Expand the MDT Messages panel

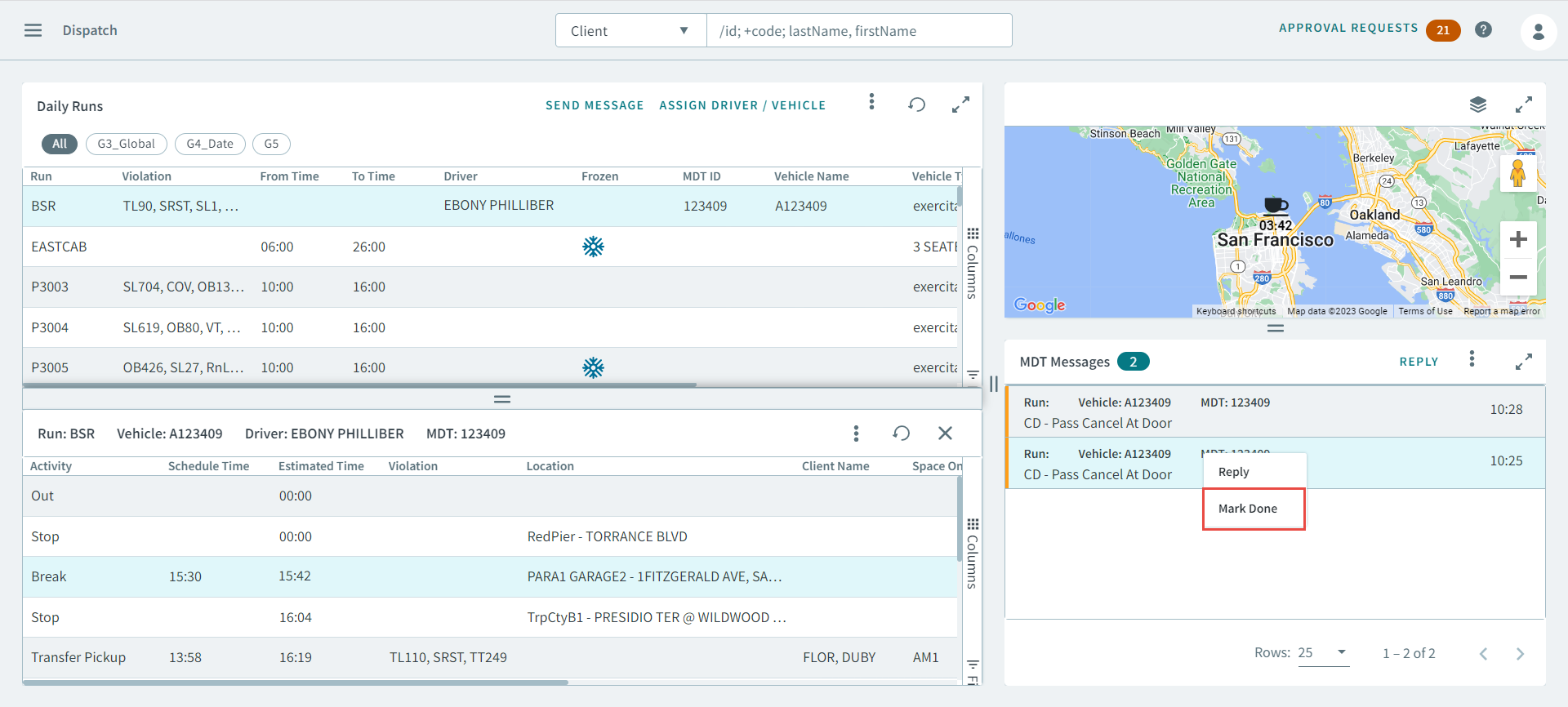[x=1523, y=362]
